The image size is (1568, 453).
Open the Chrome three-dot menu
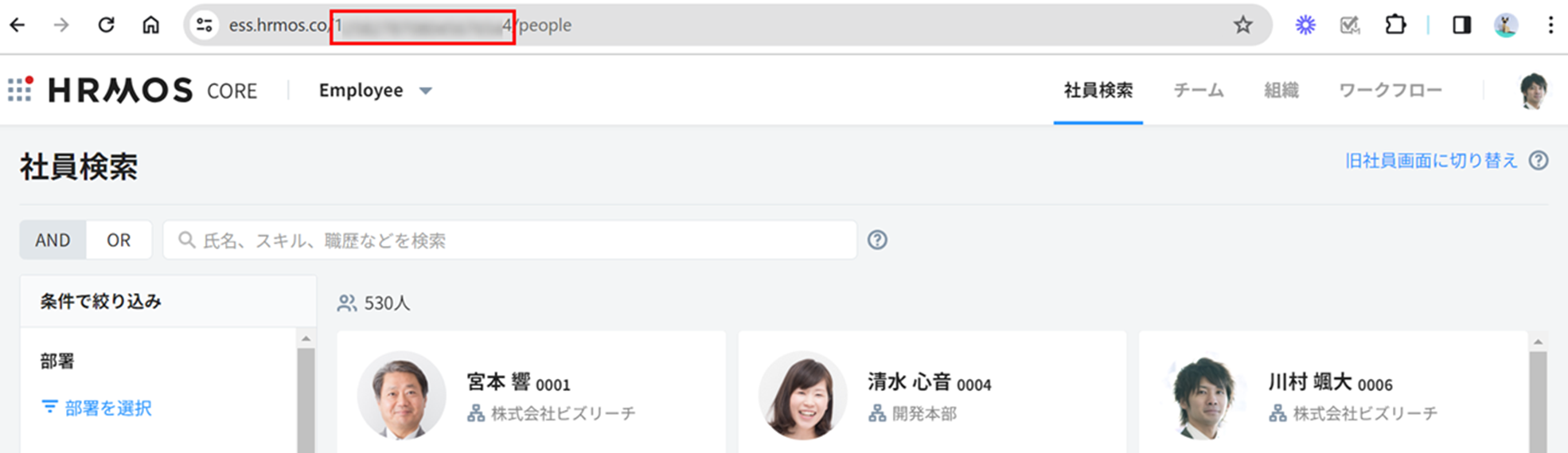pyautogui.click(x=1550, y=25)
